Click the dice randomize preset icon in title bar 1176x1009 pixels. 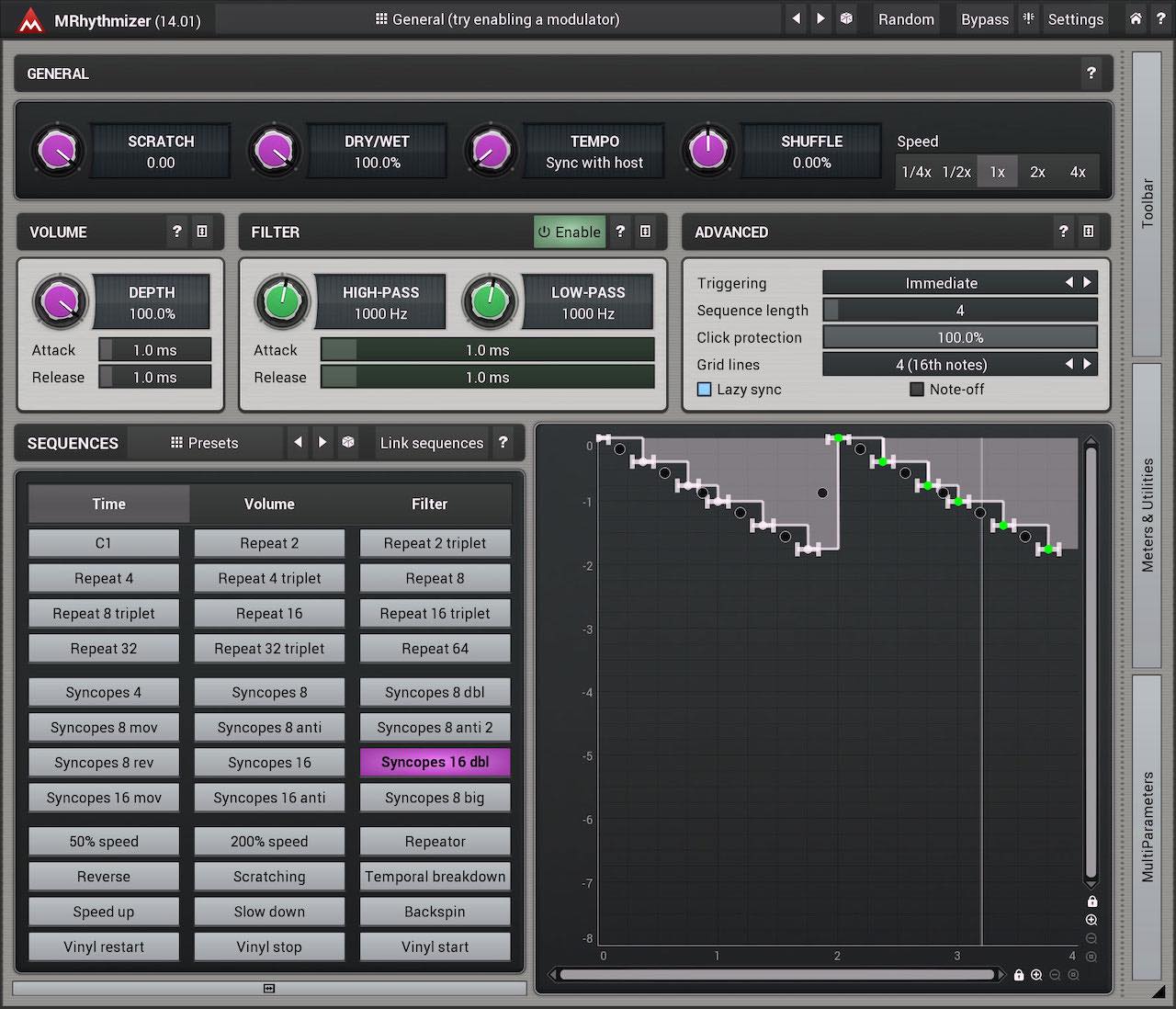pos(846,18)
